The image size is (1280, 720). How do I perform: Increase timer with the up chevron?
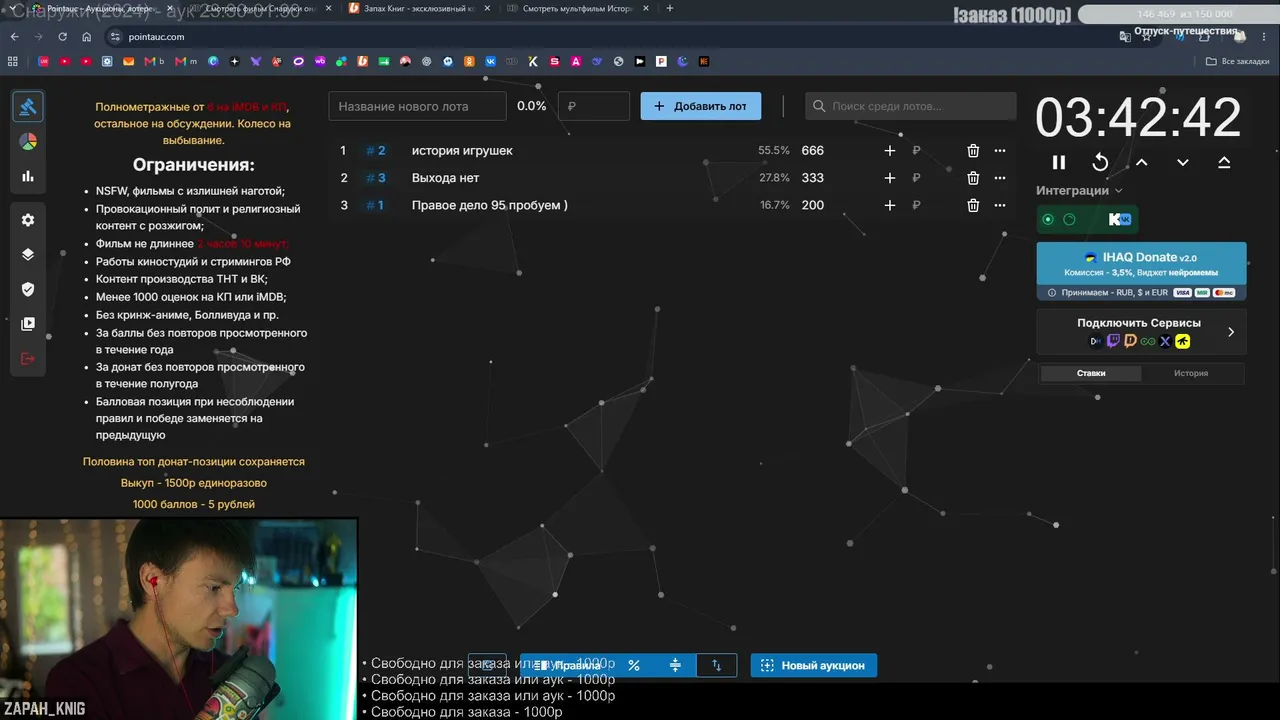click(x=1141, y=162)
